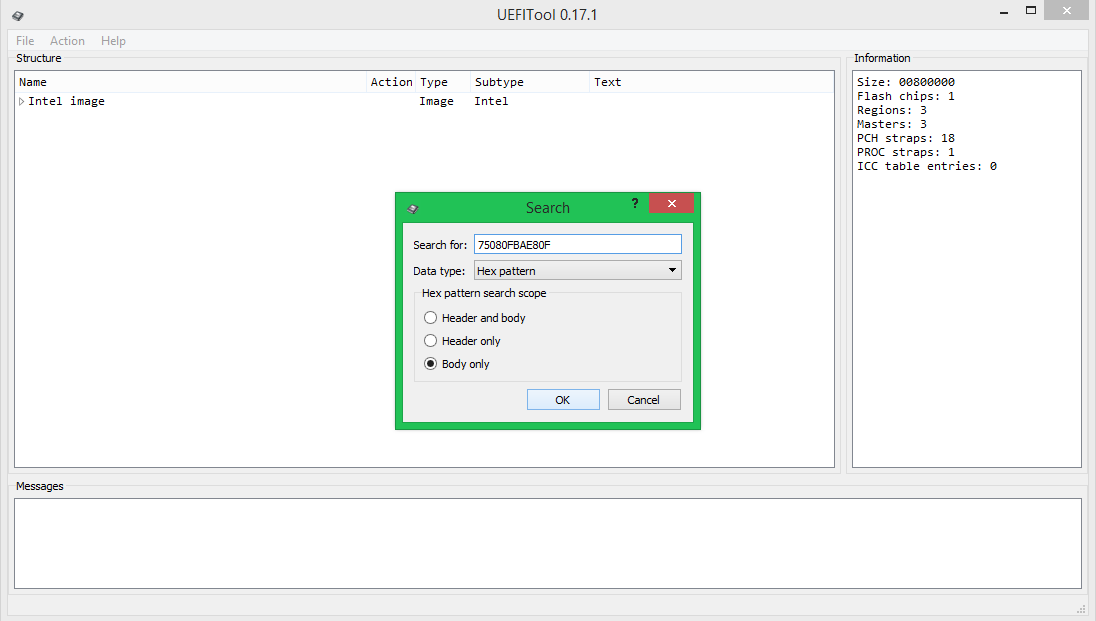The width and height of the screenshot is (1096, 621).
Task: Close the Search dialog
Action: 672,204
